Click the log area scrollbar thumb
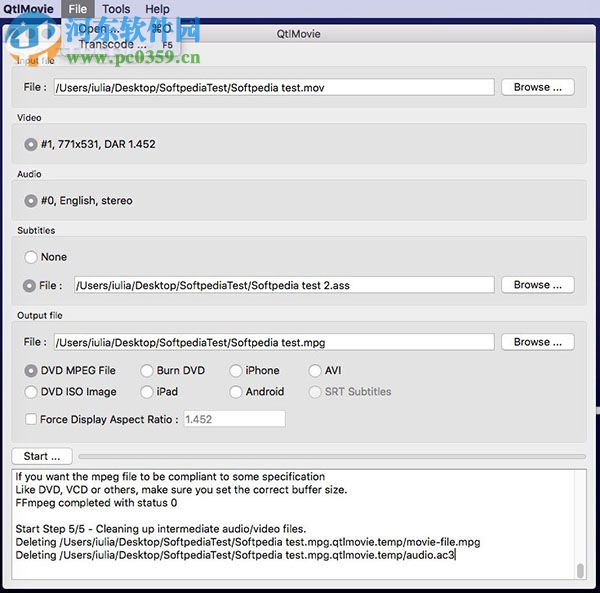 coord(580,570)
